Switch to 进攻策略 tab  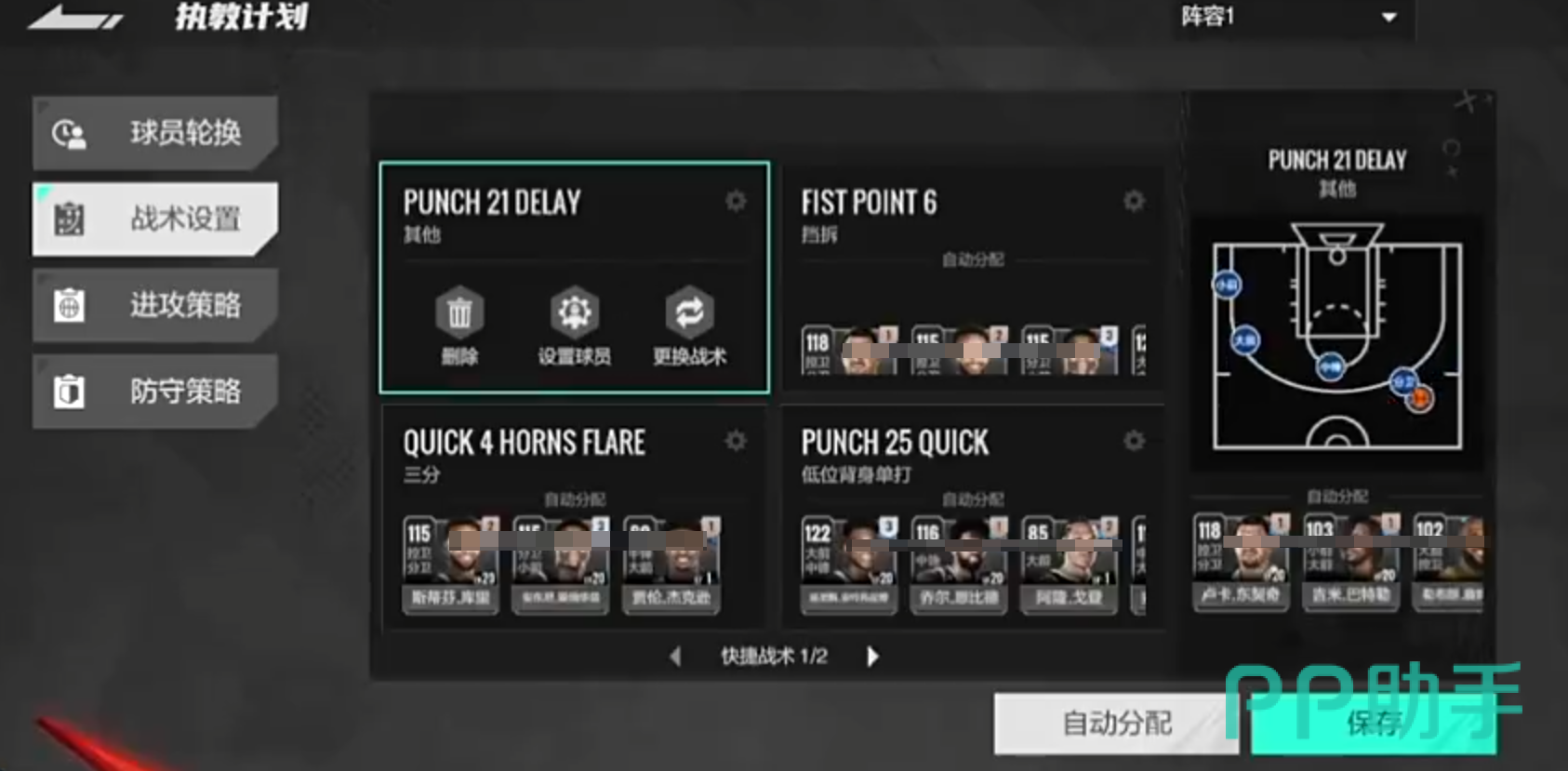[x=155, y=305]
